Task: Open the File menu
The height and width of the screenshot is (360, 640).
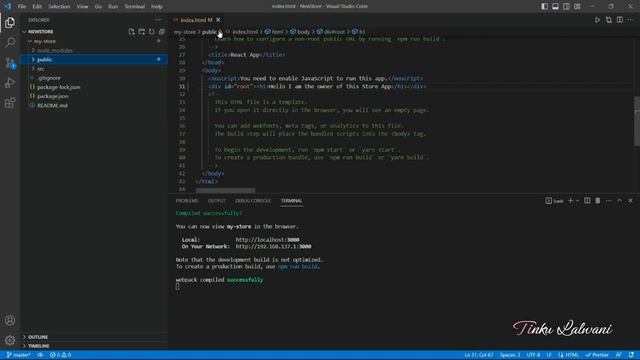Action: 22,7
